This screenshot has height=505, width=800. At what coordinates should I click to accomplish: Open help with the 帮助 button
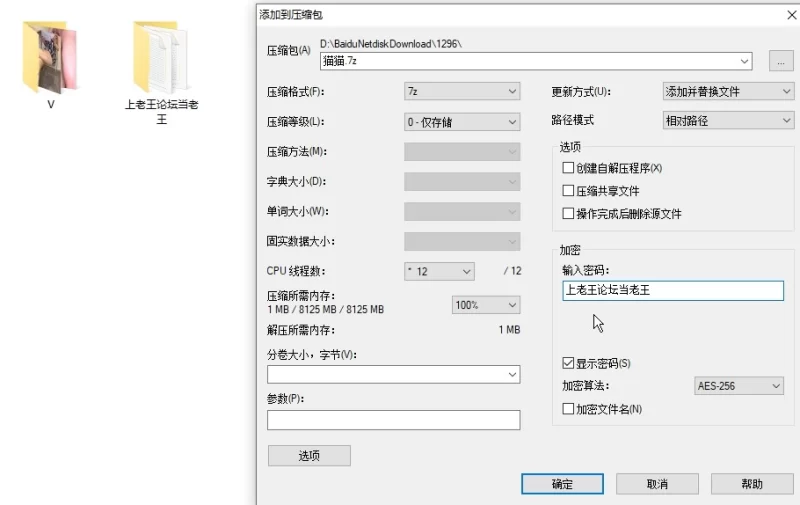click(752, 484)
